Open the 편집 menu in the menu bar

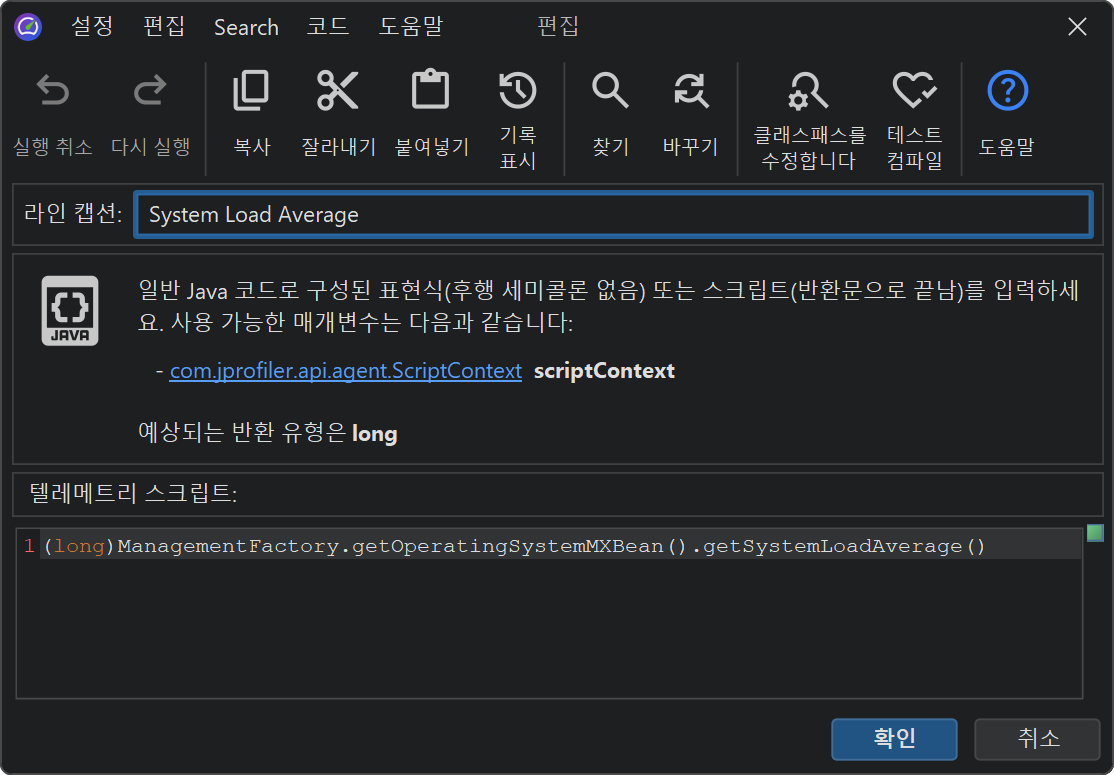[164, 27]
